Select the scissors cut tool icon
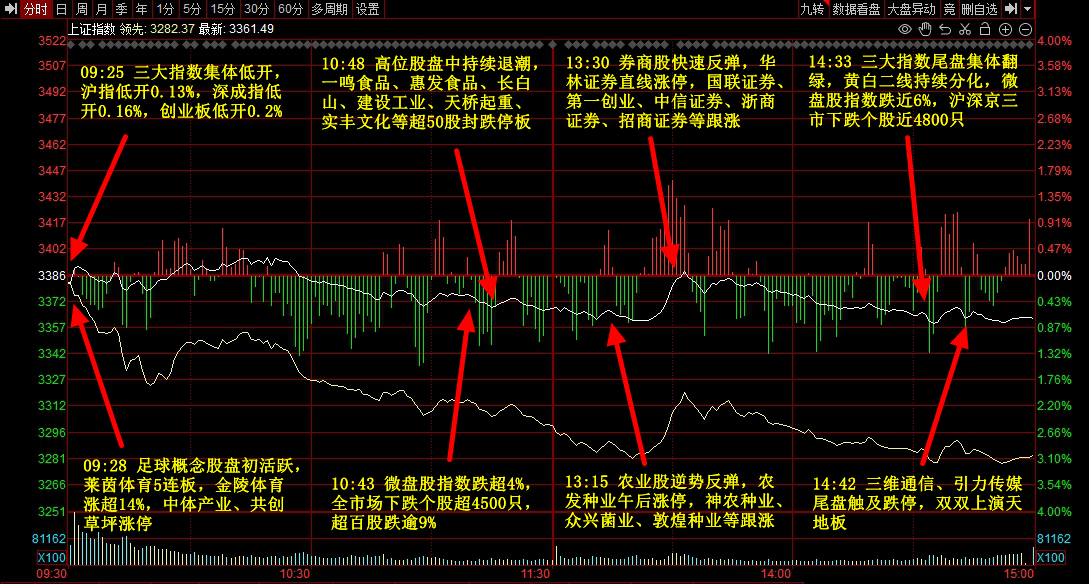The width and height of the screenshot is (1089, 584). [966, 29]
